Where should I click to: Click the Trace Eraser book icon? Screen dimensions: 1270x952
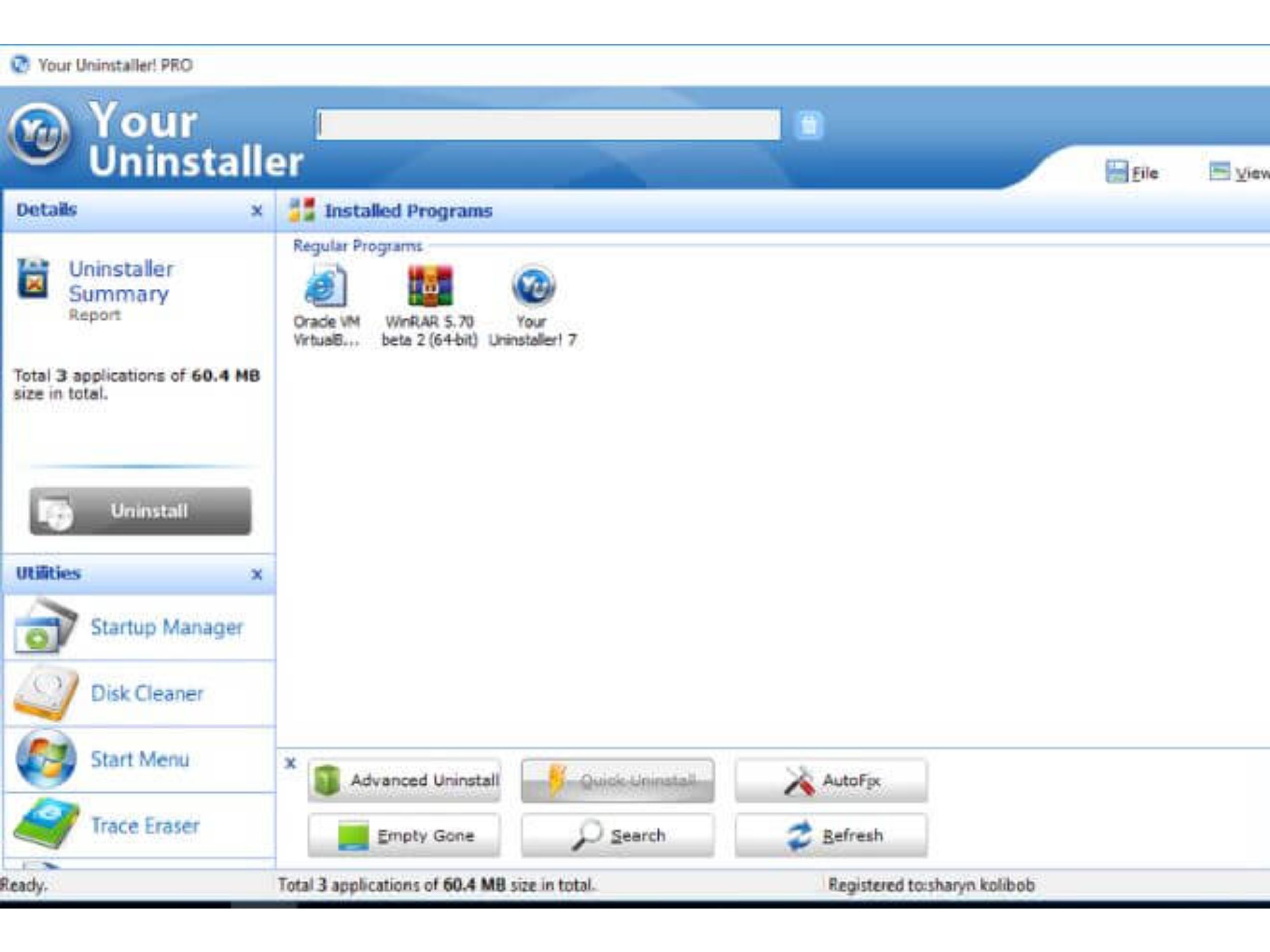click(x=46, y=824)
